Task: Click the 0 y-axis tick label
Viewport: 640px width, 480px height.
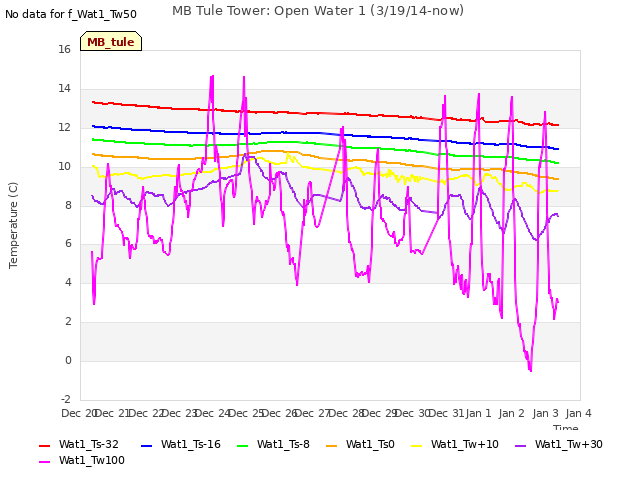Action: click(x=68, y=360)
